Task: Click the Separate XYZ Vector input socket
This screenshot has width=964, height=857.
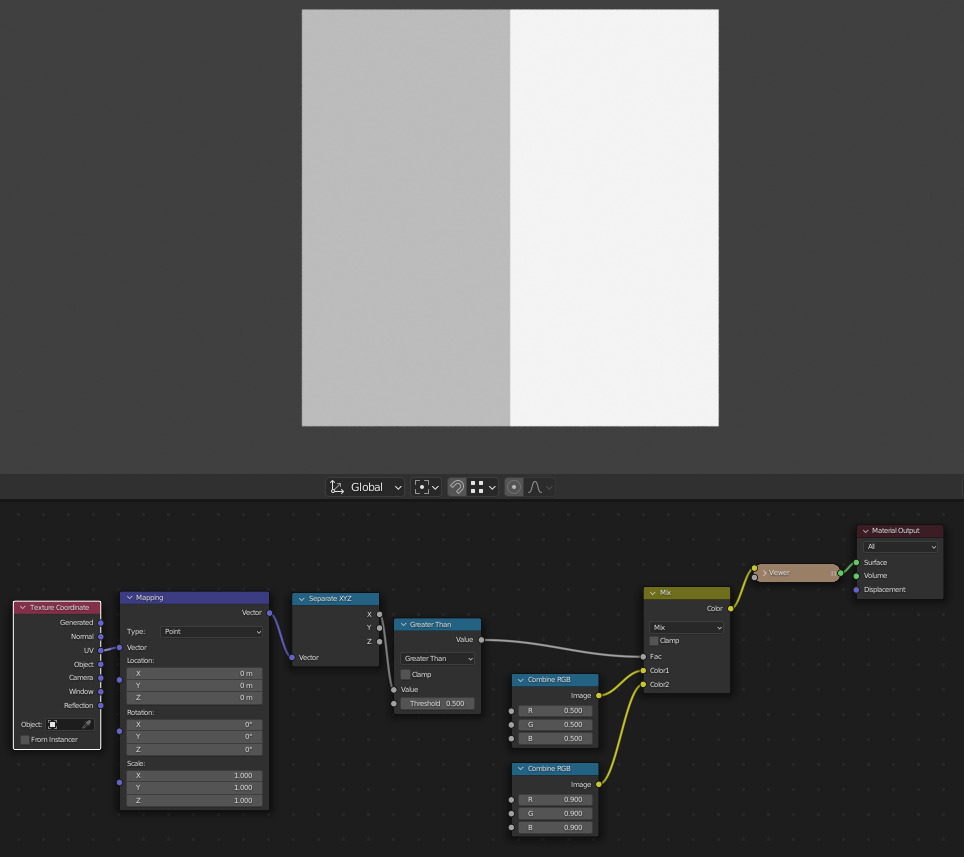Action: [x=292, y=658]
